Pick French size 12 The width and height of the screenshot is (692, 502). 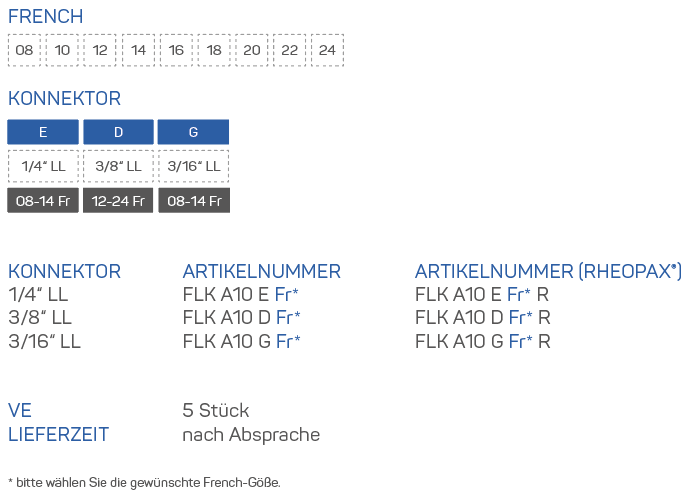click(100, 51)
